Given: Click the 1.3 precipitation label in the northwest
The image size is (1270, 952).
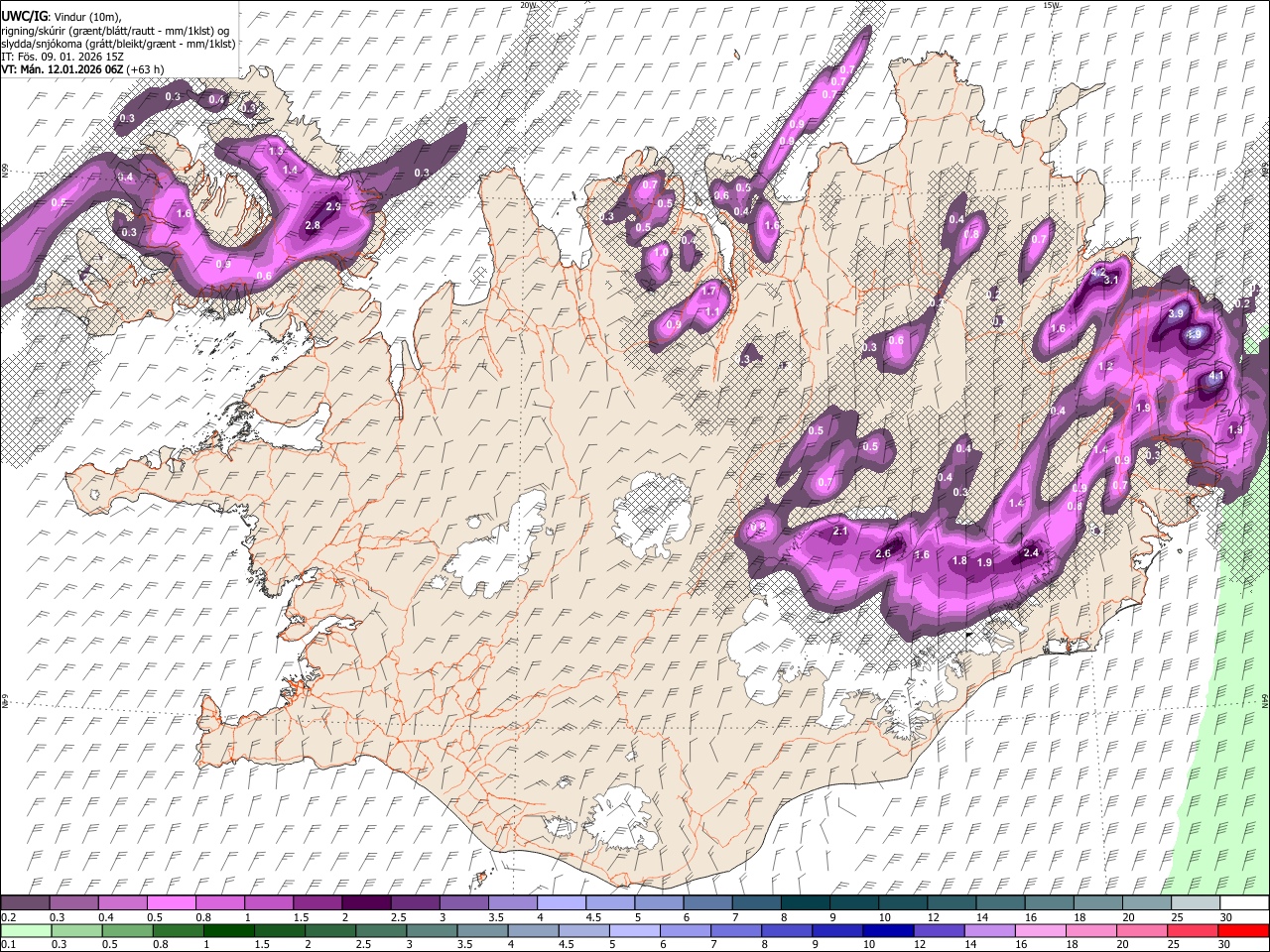Looking at the screenshot, I should click(276, 151).
